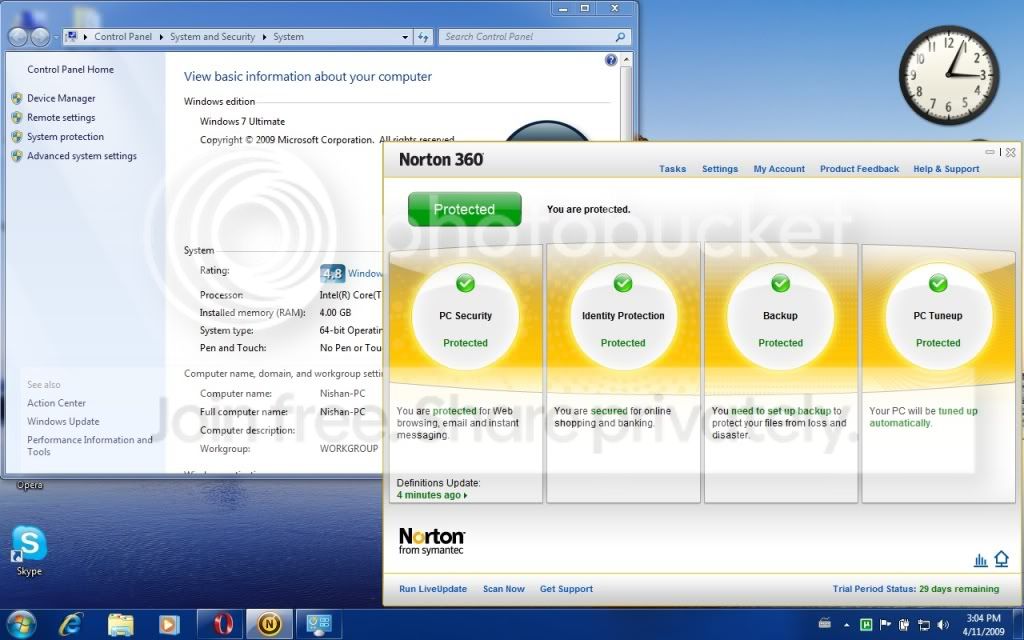Click Trial Period Status 29 days remaining
This screenshot has width=1024, height=640.
pyautogui.click(x=916, y=588)
